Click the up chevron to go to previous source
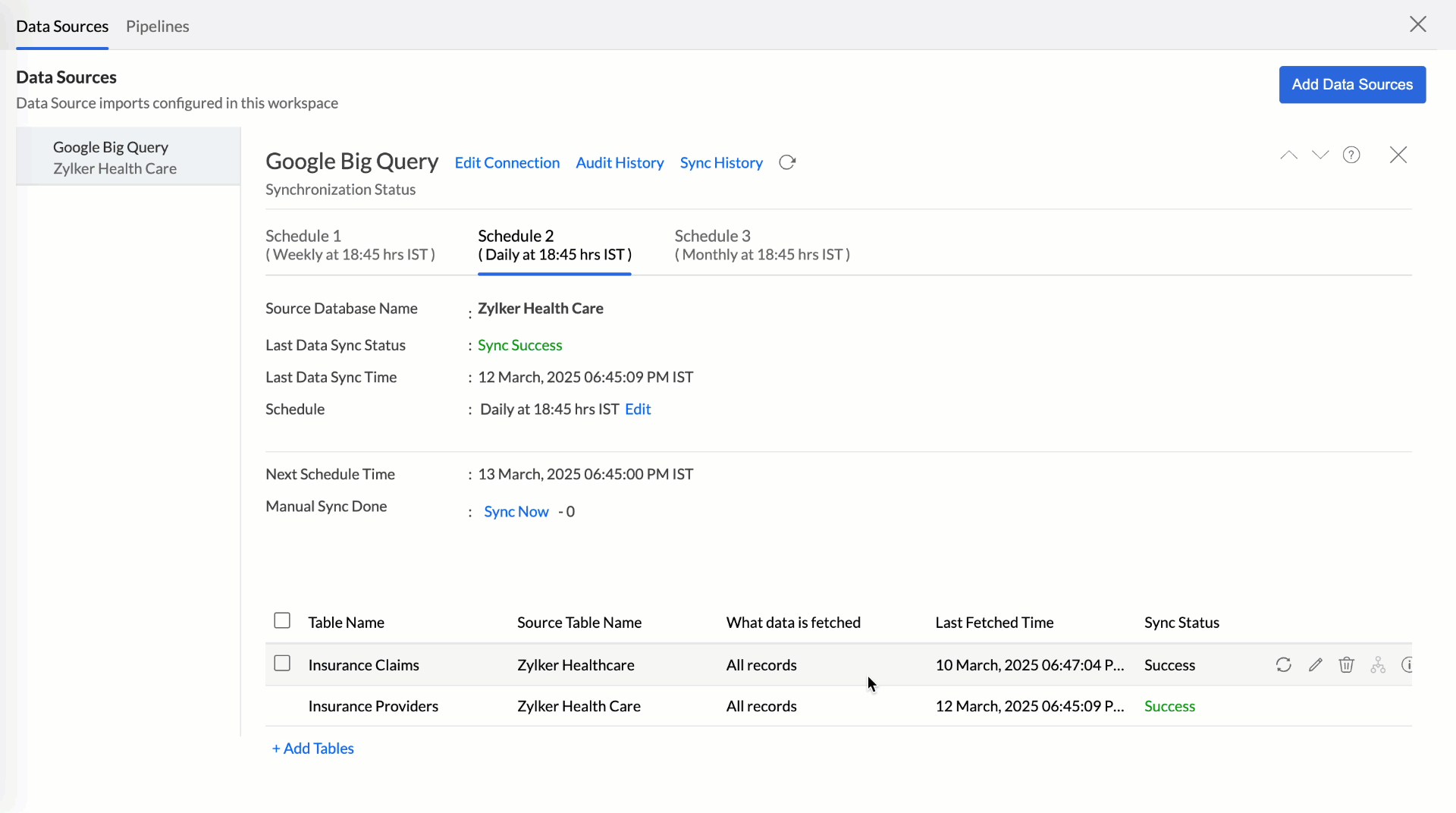 1288,155
